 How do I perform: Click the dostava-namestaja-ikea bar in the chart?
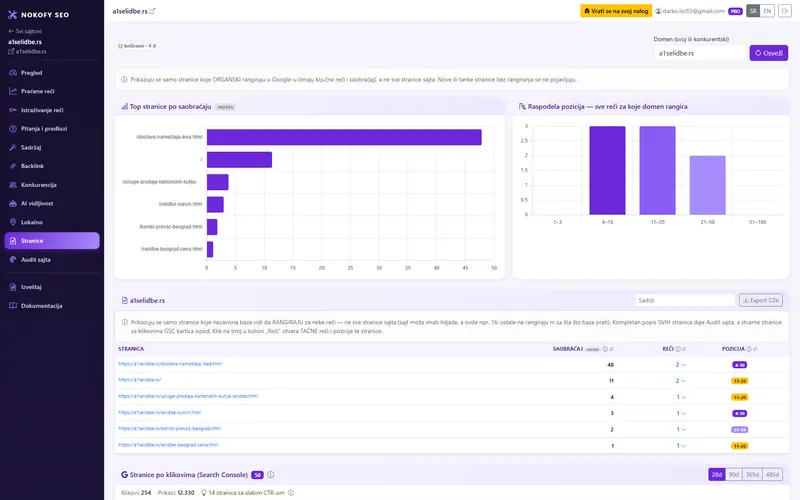[344, 137]
